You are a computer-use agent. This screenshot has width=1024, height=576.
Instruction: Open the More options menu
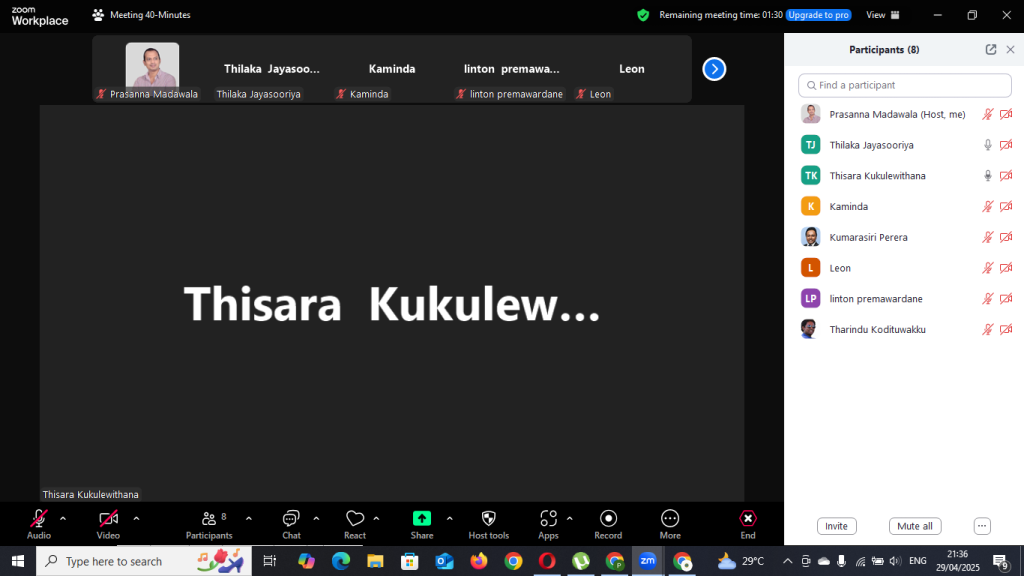[x=670, y=524]
